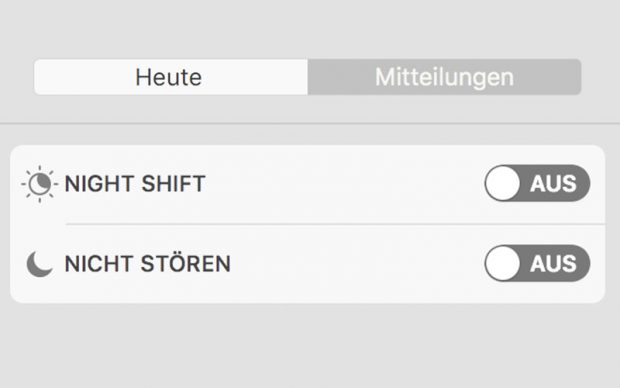Open the Mitteilungen tab
Image resolution: width=620 pixels, height=388 pixels.
click(444, 77)
